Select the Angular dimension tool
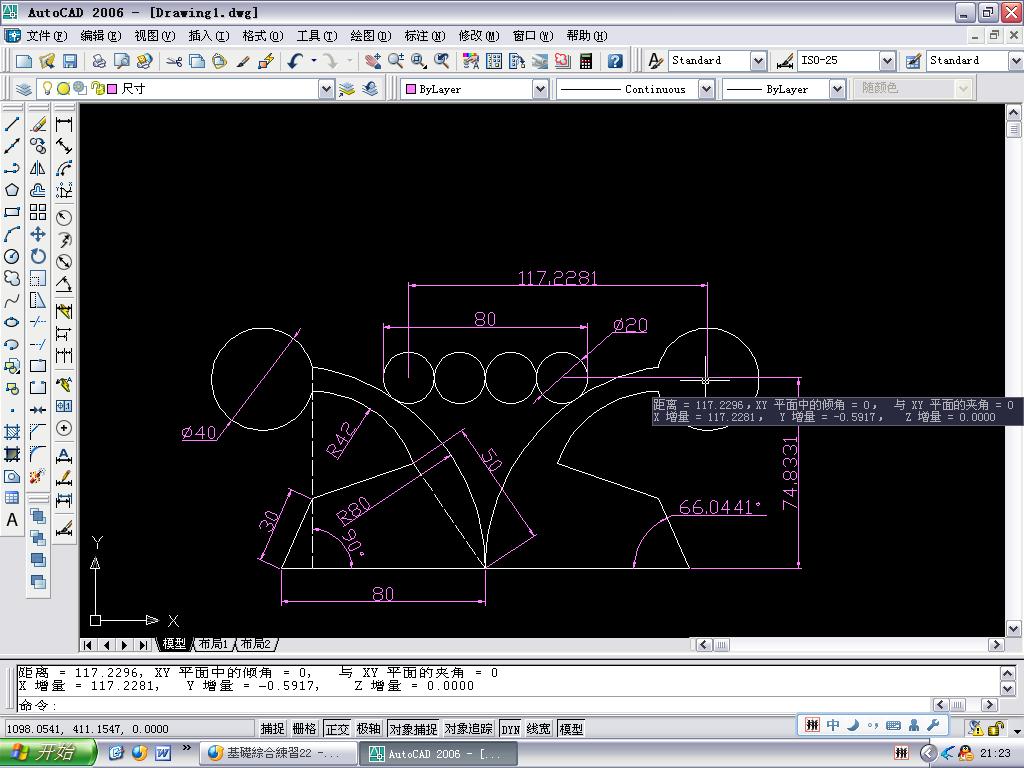 (x=64, y=284)
